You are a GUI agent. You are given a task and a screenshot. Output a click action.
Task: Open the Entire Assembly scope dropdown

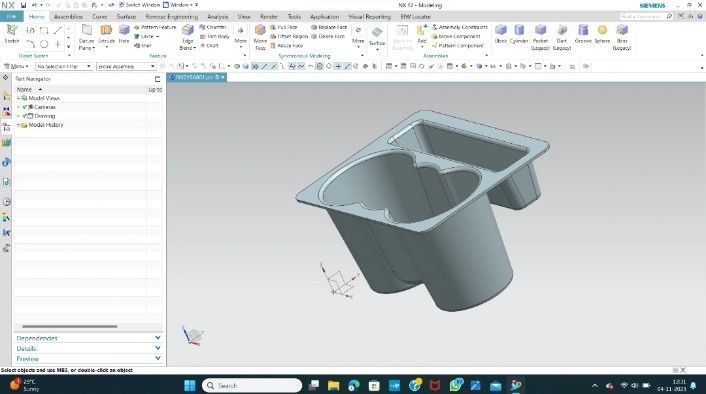126,66
